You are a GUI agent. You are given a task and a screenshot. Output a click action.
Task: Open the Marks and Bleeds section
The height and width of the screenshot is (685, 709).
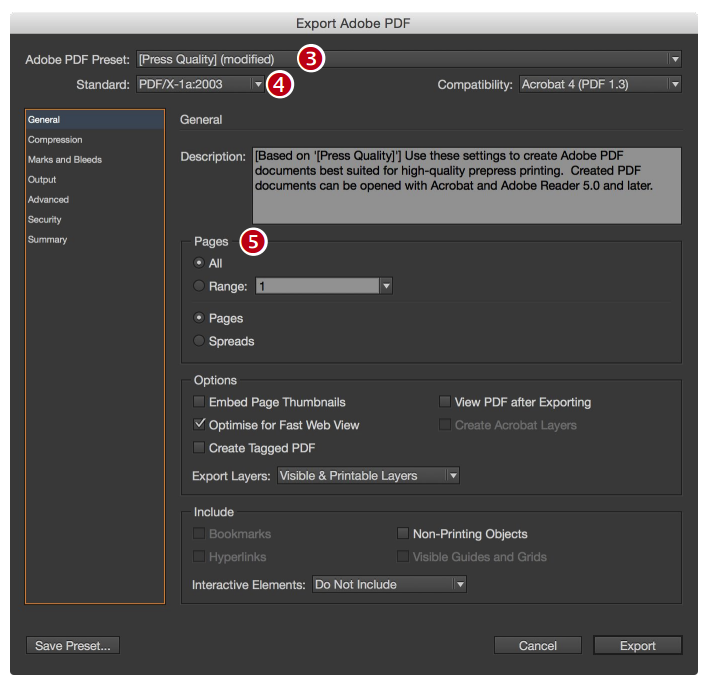tap(95, 160)
